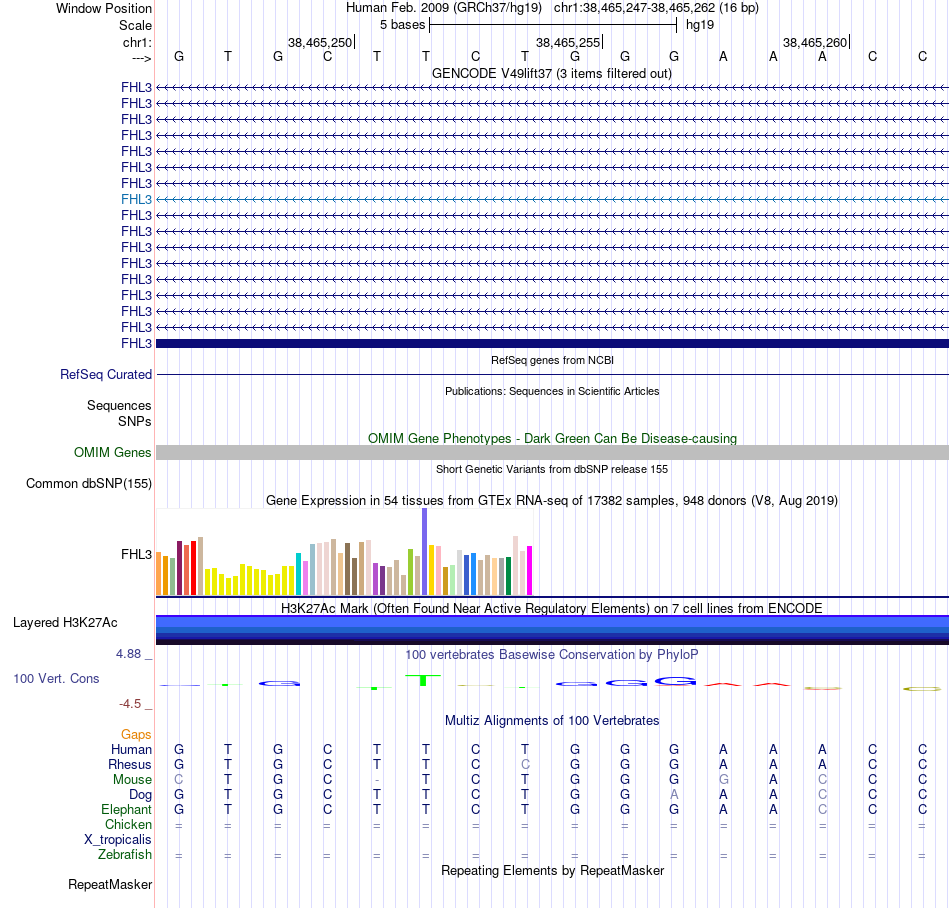The image size is (950, 908).
Task: Click the Gene Expression GTEx track title
Action: pyautogui.click(x=552, y=500)
